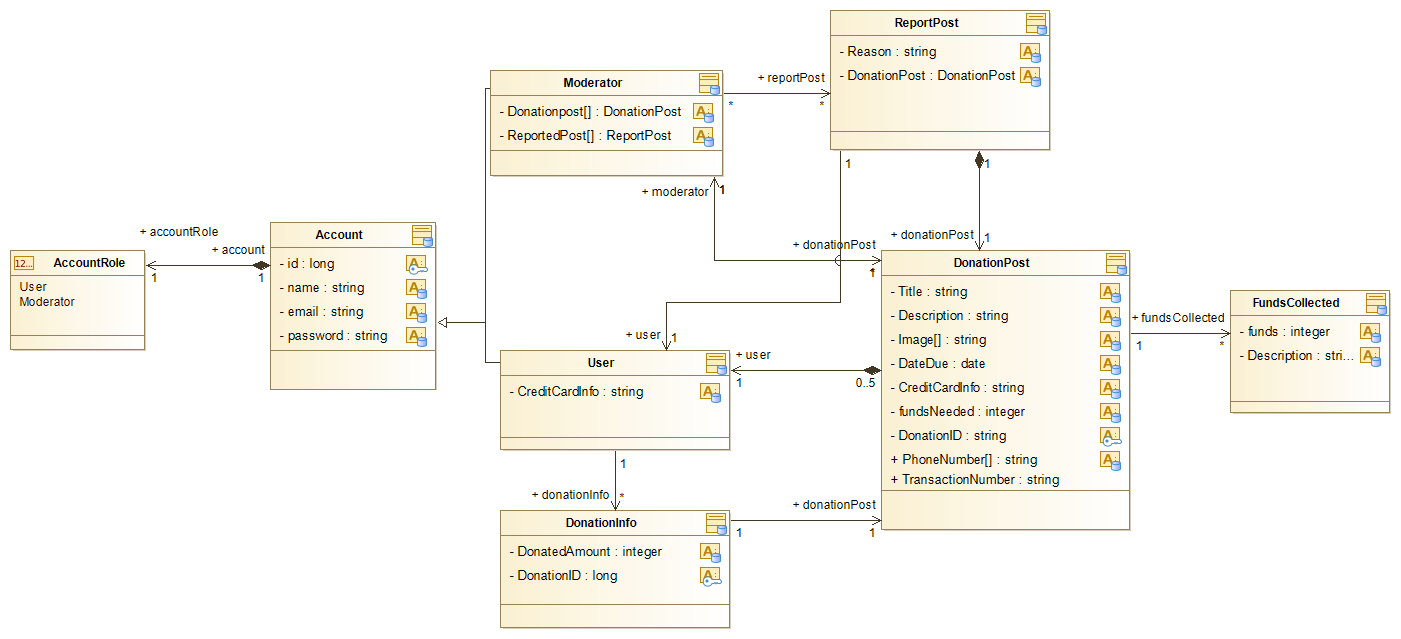Click the key icon next to id : long
Screen dimensions: 1401x639
click(x=416, y=264)
